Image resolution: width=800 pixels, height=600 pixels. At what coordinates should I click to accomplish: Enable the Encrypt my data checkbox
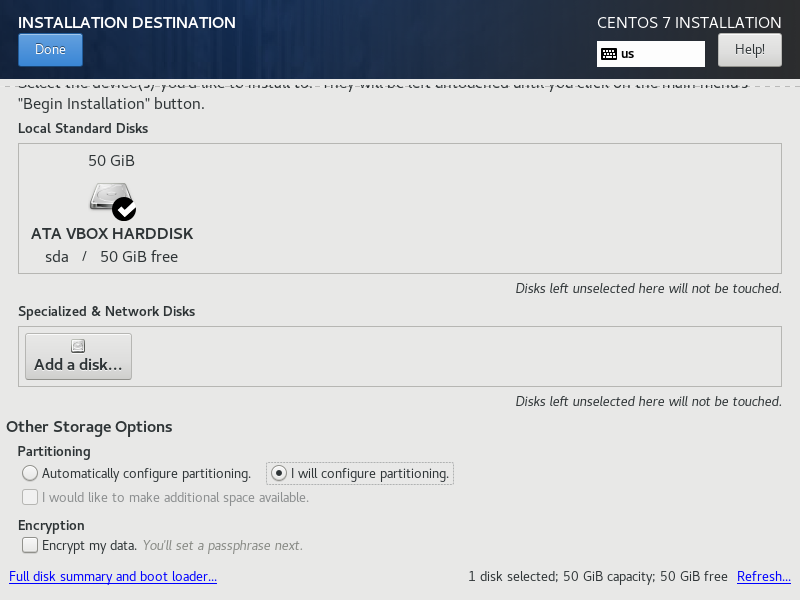tap(30, 546)
